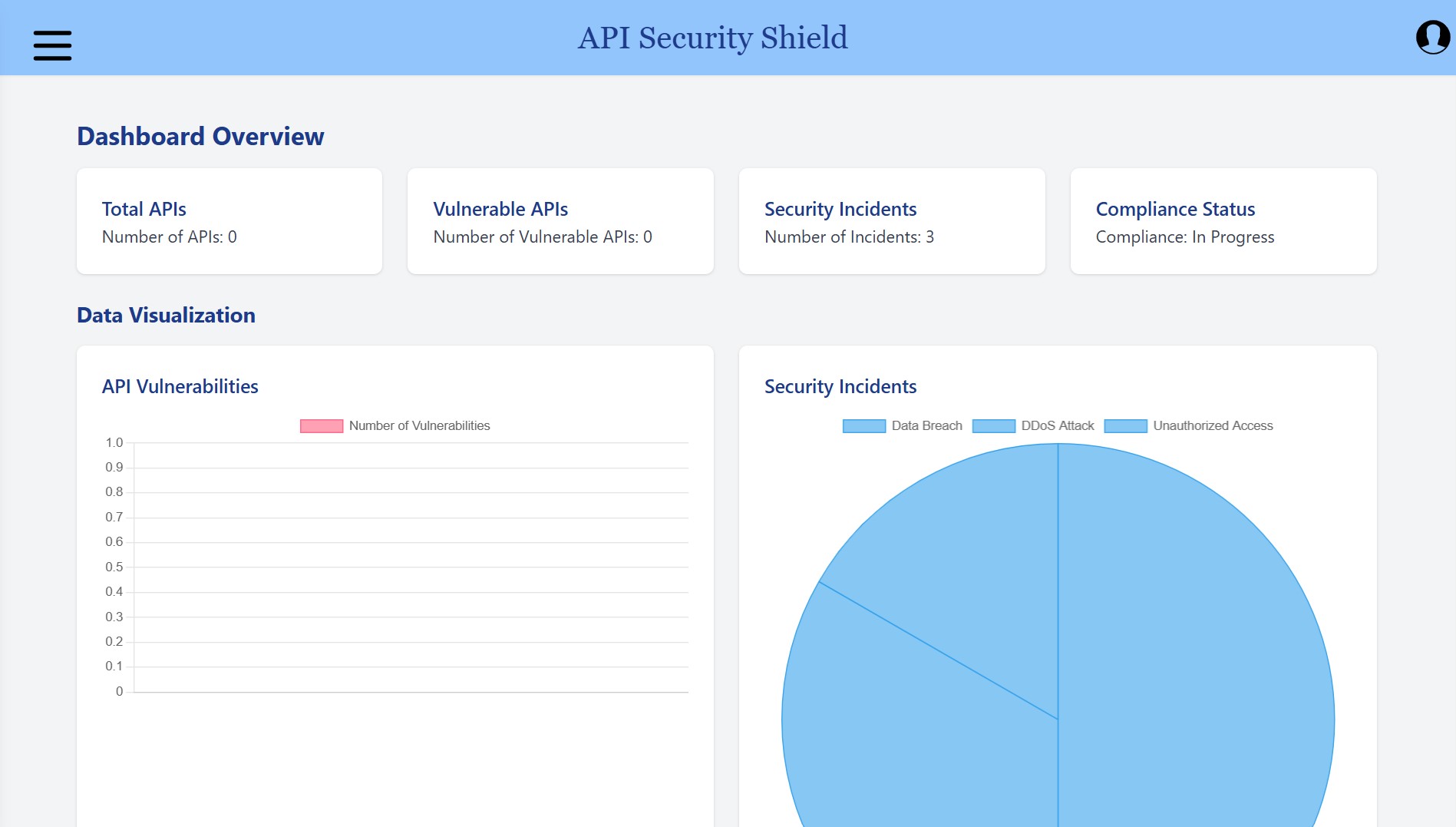Screen dimensions: 1456x827
Task: Open the Compliance Status card
Action: pyautogui.click(x=1223, y=221)
